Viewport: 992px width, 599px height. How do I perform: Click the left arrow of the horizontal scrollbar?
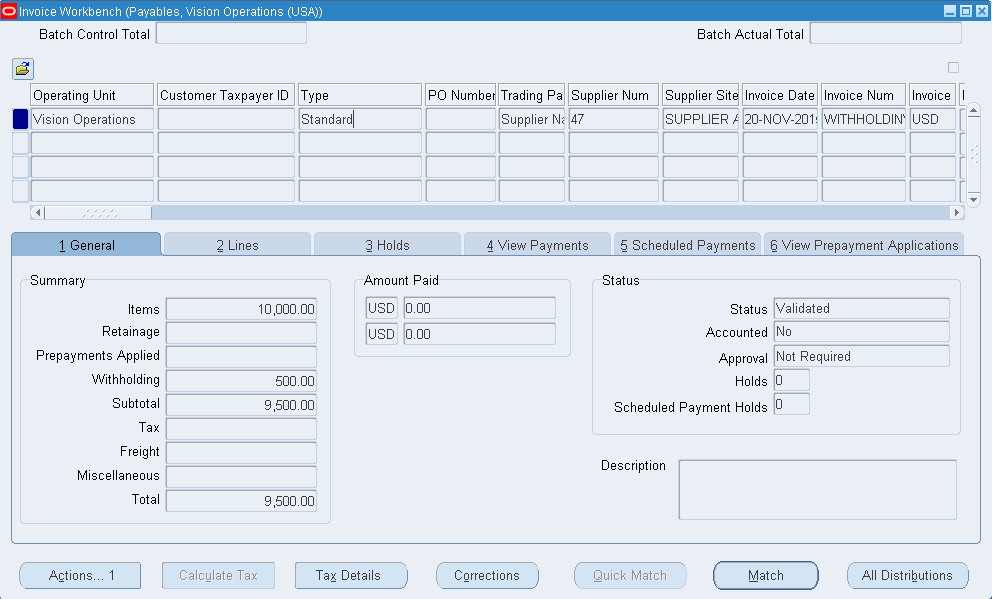pos(38,213)
